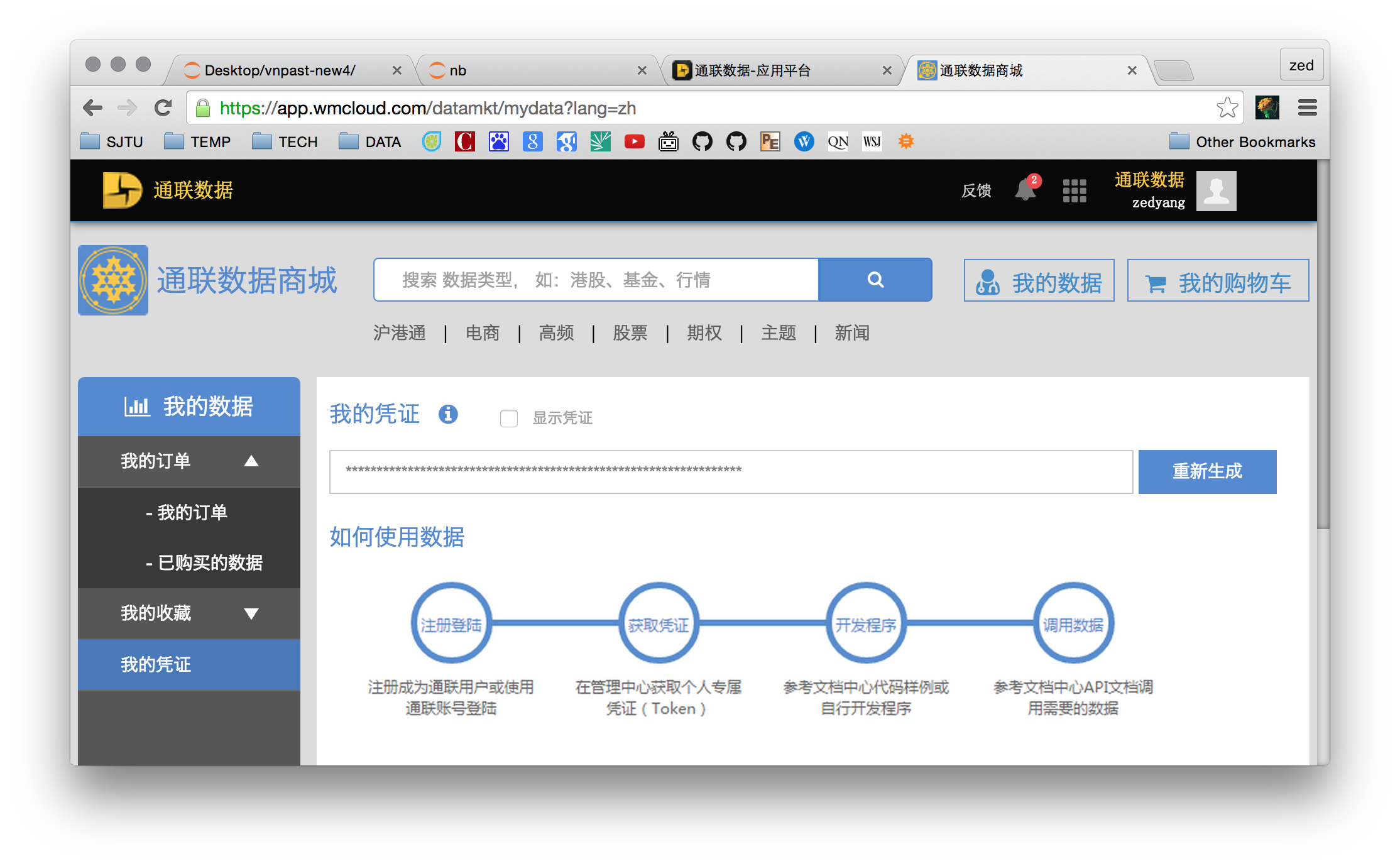This screenshot has height=866, width=1400.
Task: Click the blue search magnifier button
Action: [x=875, y=280]
